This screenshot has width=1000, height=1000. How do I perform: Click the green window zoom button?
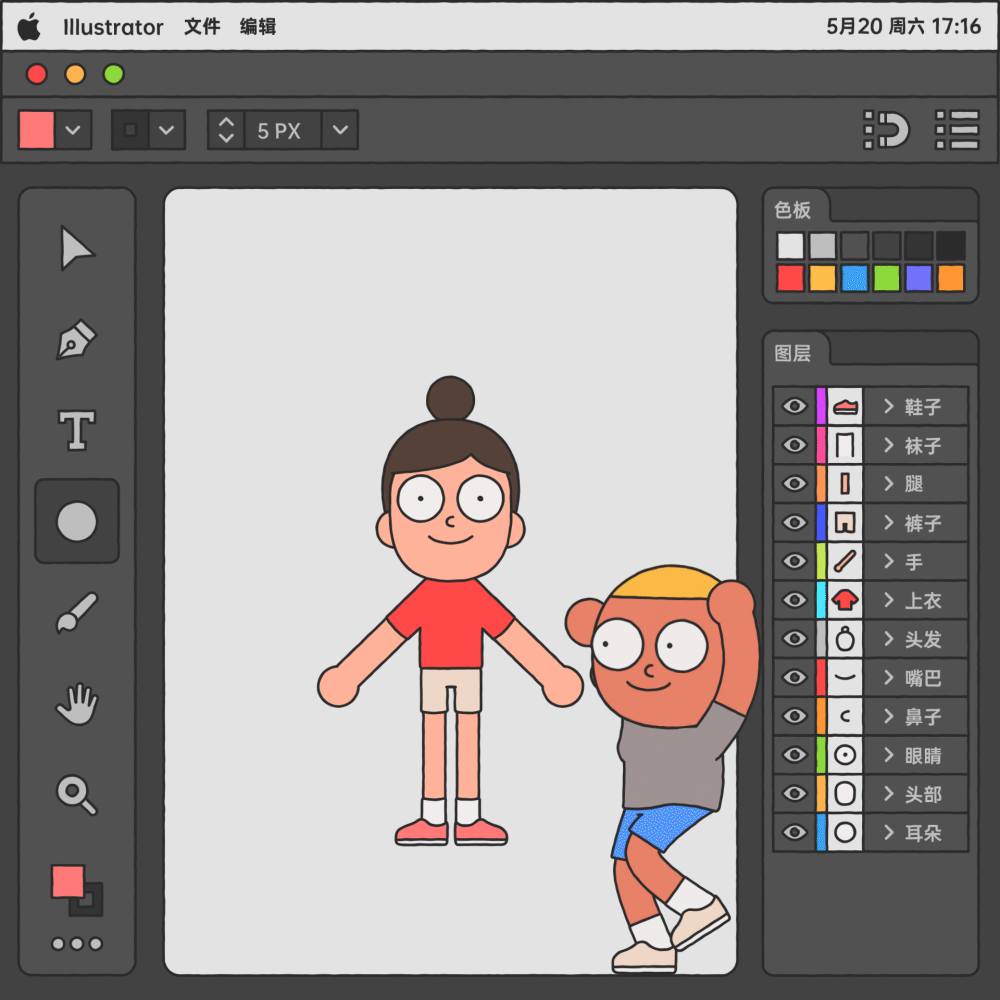click(x=114, y=74)
